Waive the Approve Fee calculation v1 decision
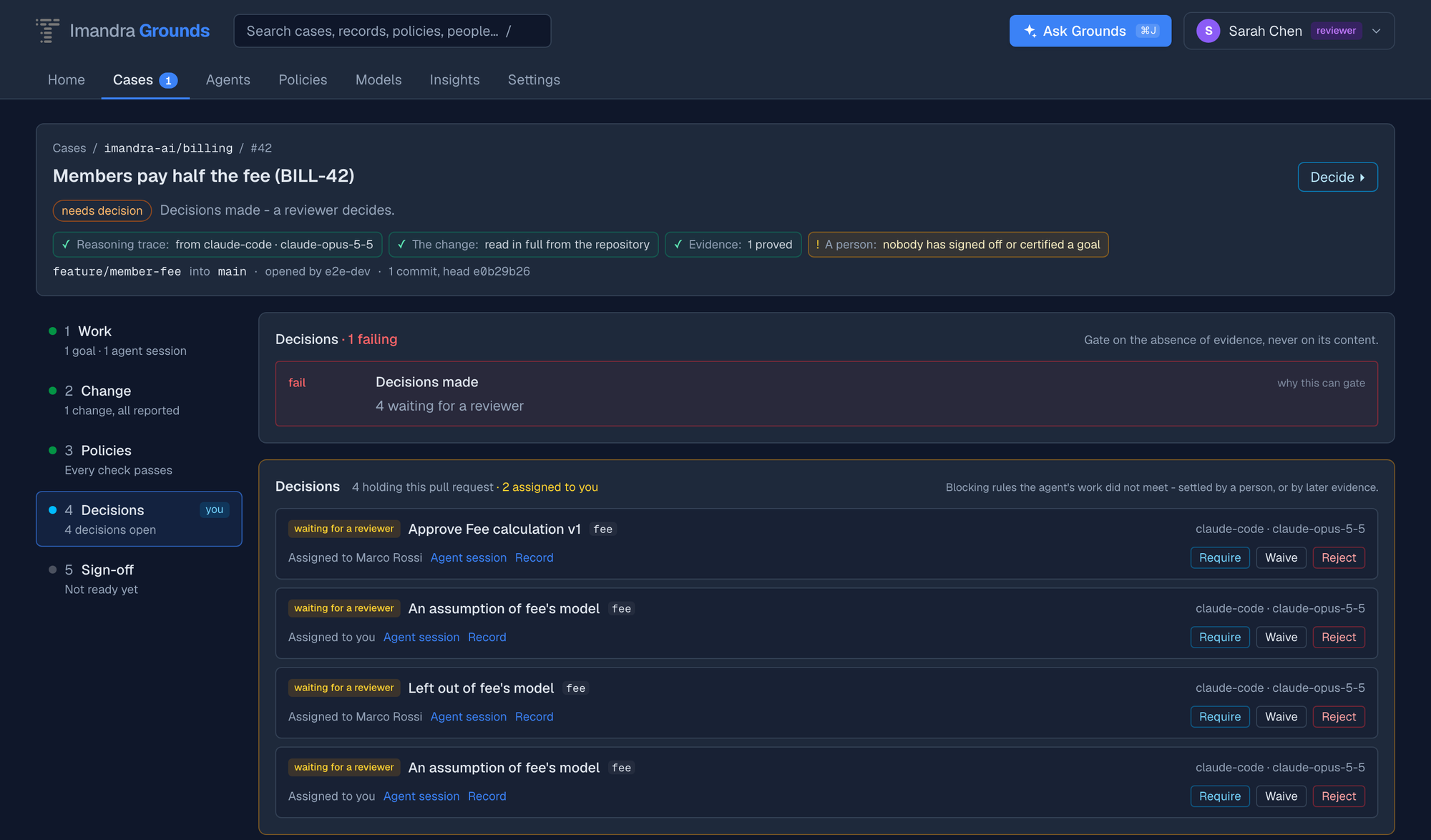Viewport: 1431px width, 840px height. 1281,557
